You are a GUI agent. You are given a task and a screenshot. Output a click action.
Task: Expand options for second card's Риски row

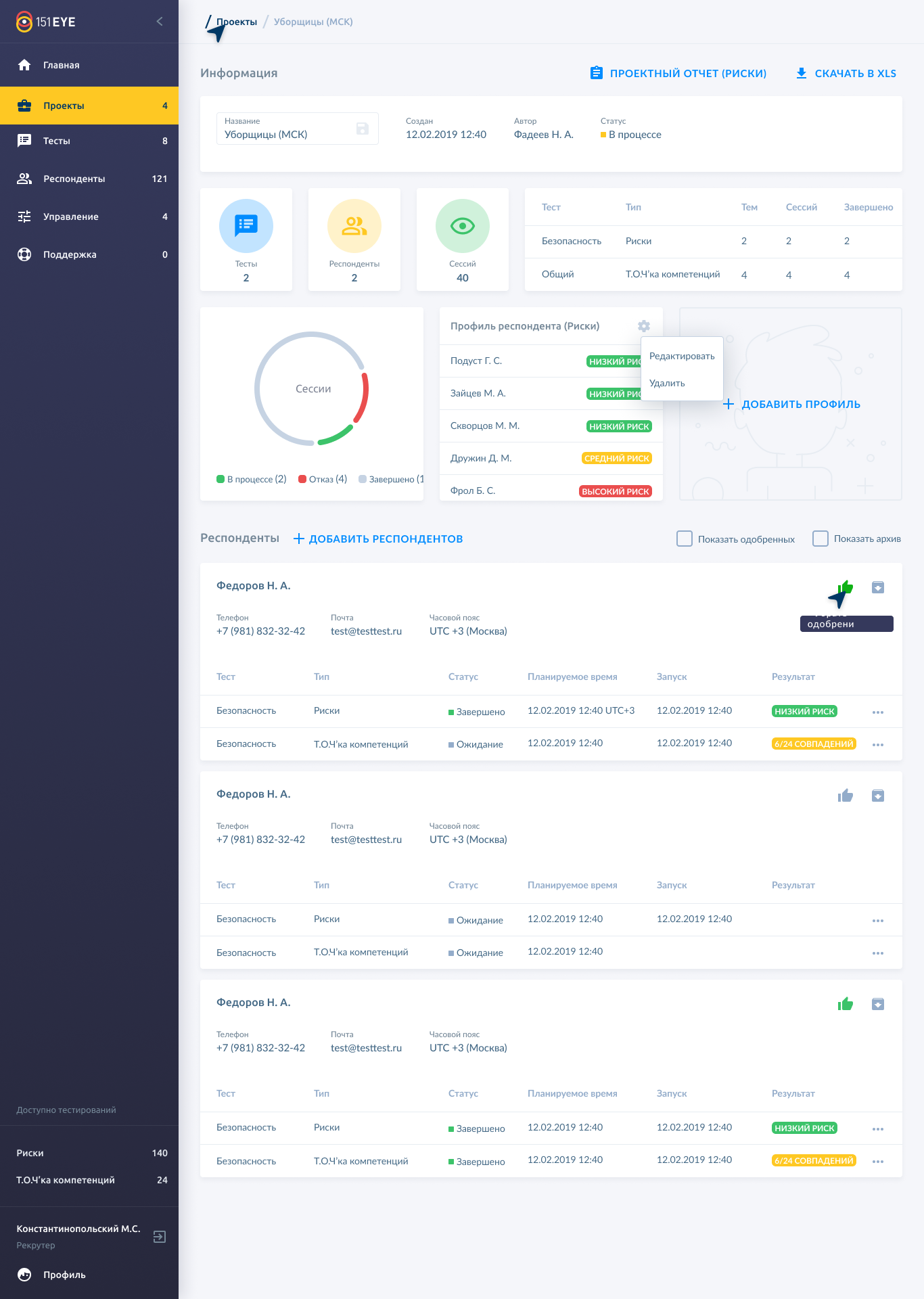pos(878,920)
